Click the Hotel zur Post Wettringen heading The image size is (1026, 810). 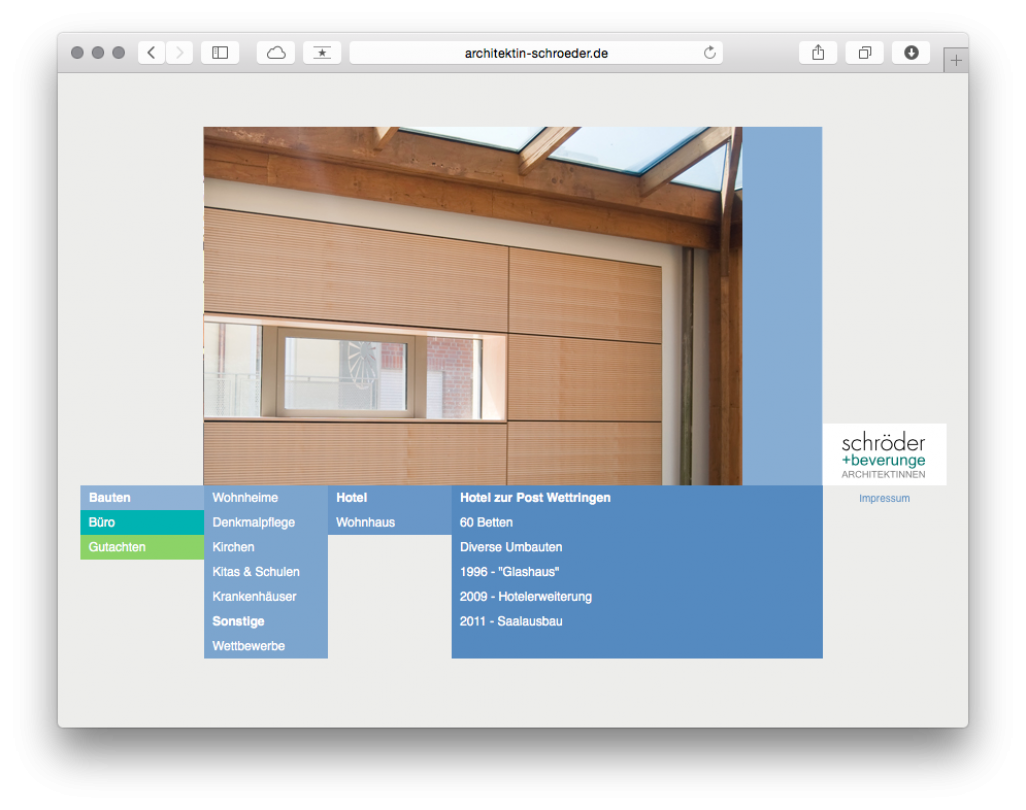point(535,497)
